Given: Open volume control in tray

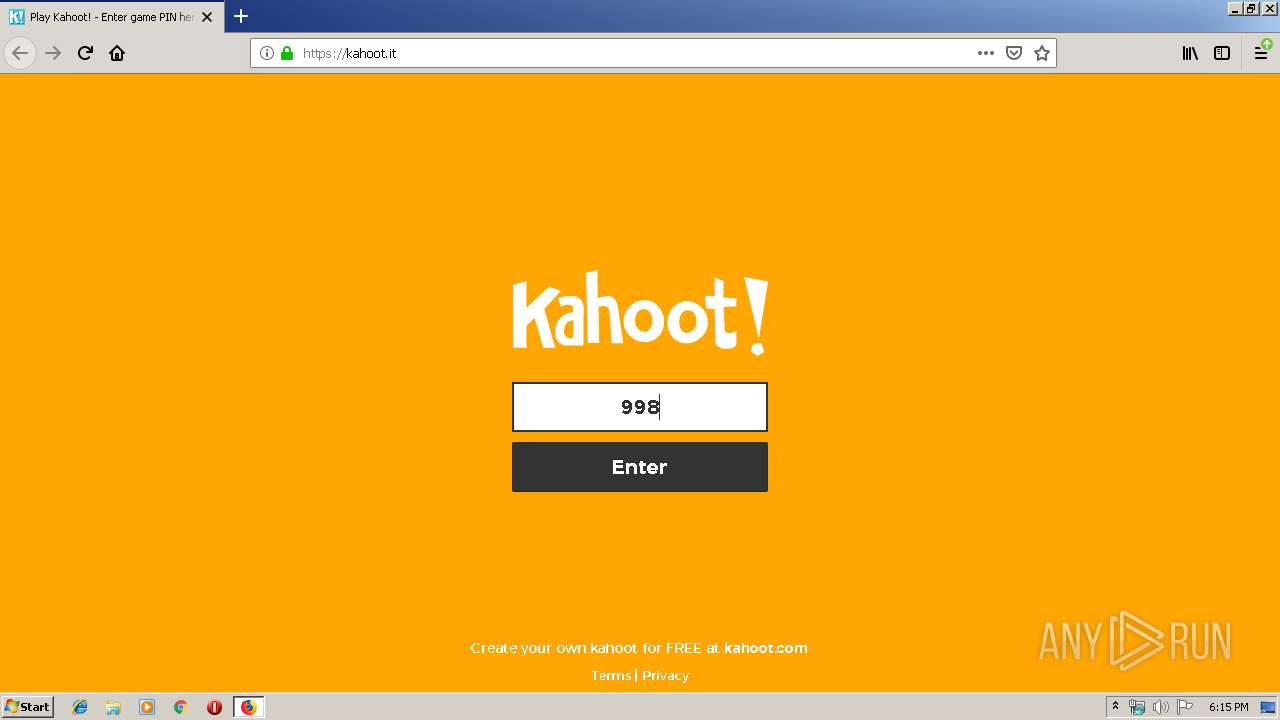Looking at the screenshot, I should pos(1160,707).
